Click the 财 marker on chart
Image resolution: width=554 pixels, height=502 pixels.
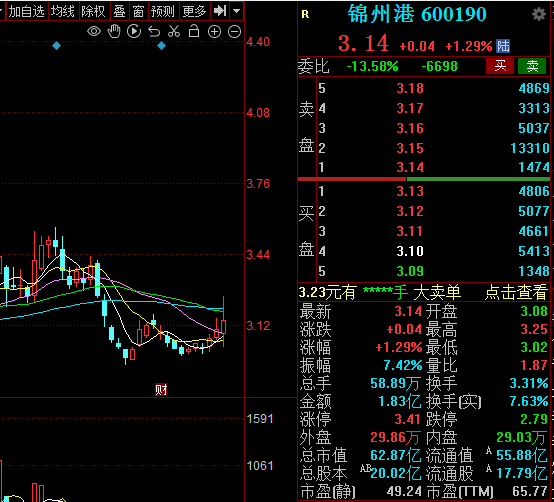pos(161,390)
